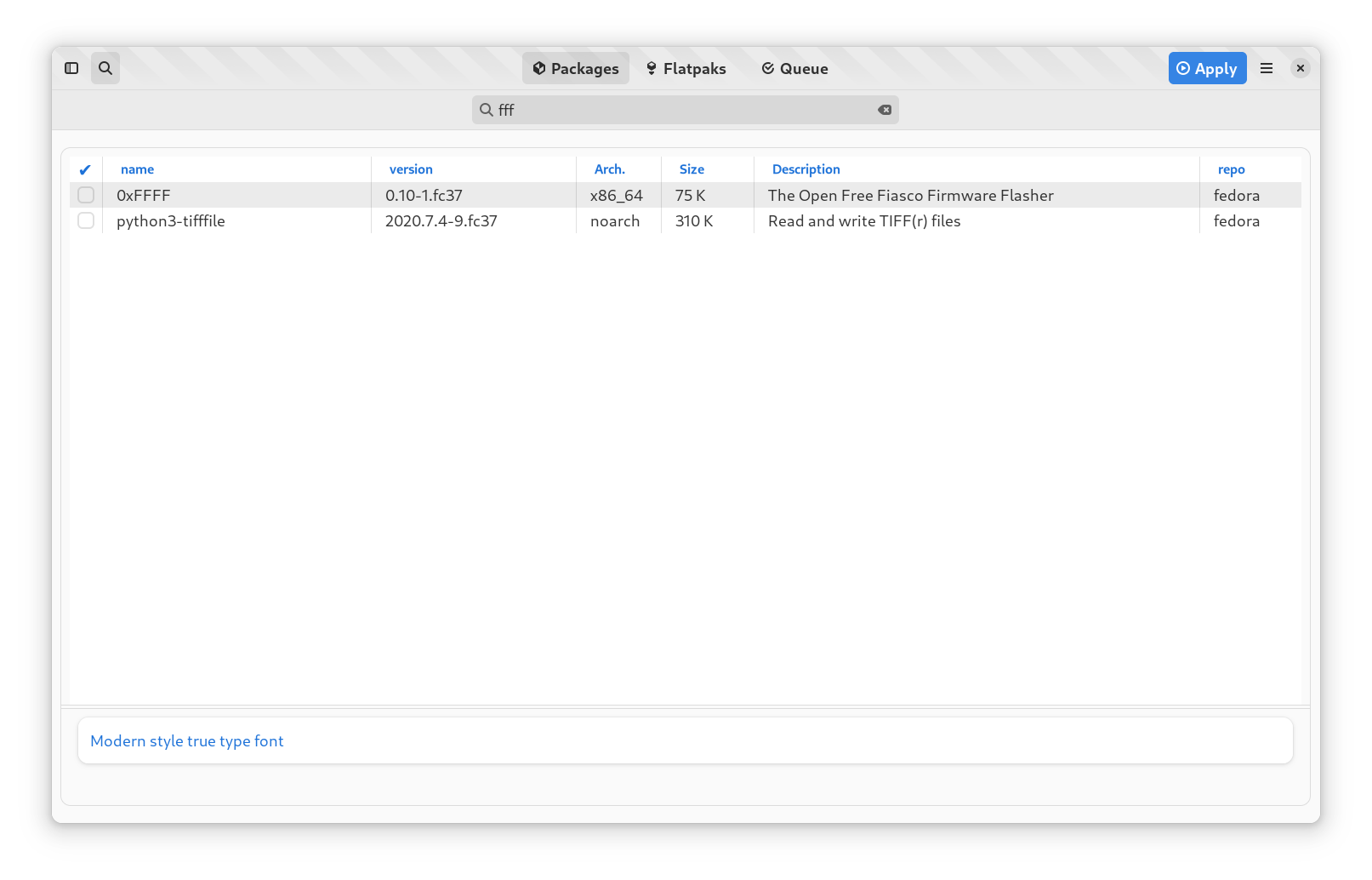Focus the search field containing fff
The width and height of the screenshot is (1372, 880).
[685, 110]
